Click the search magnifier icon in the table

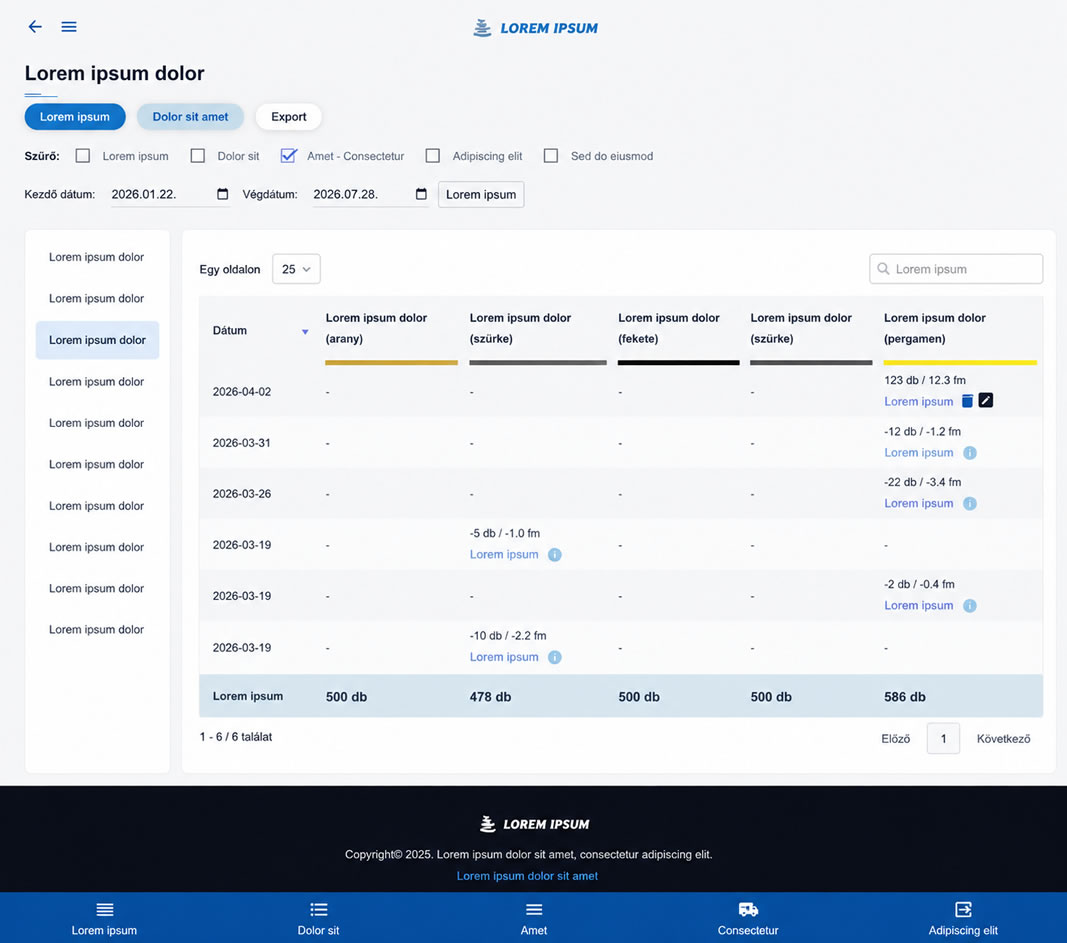coord(883,269)
